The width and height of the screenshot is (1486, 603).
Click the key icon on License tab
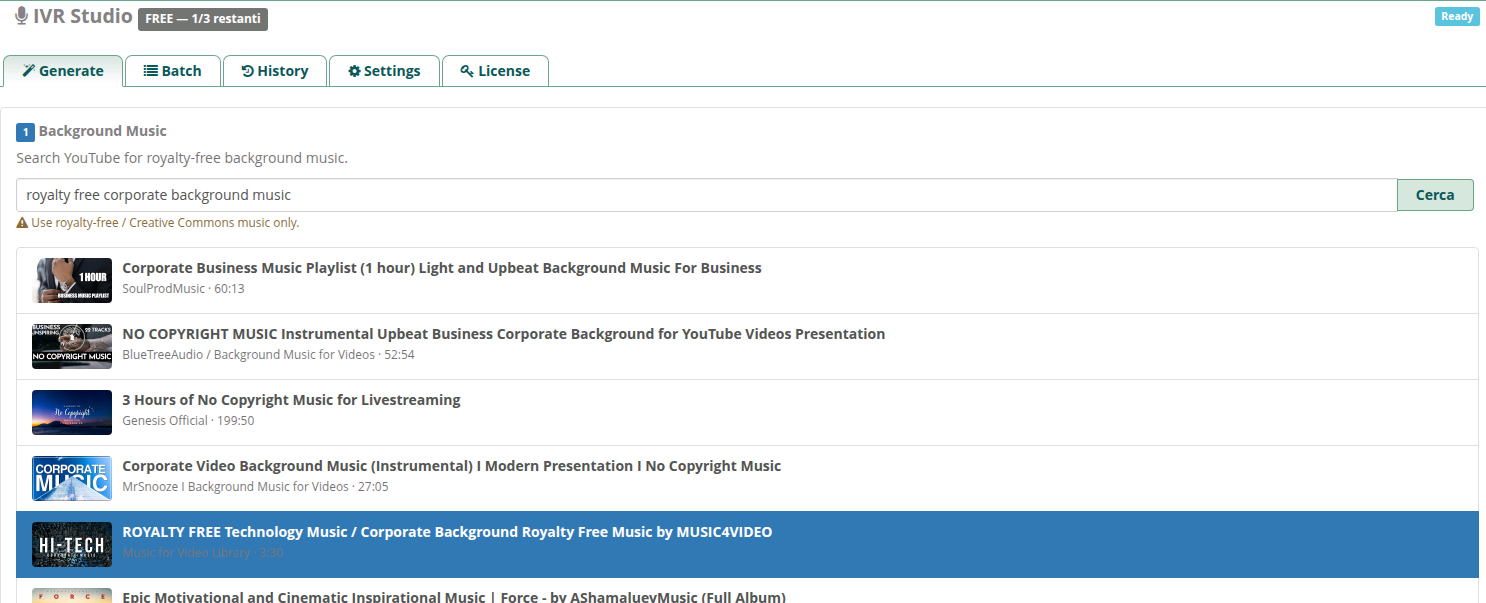467,71
